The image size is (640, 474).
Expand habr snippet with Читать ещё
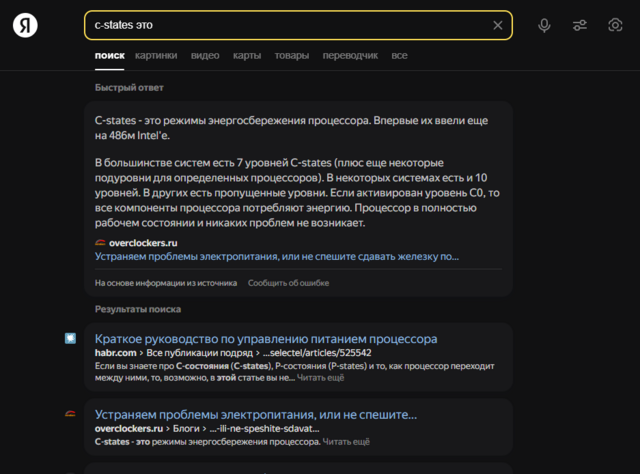[320, 378]
